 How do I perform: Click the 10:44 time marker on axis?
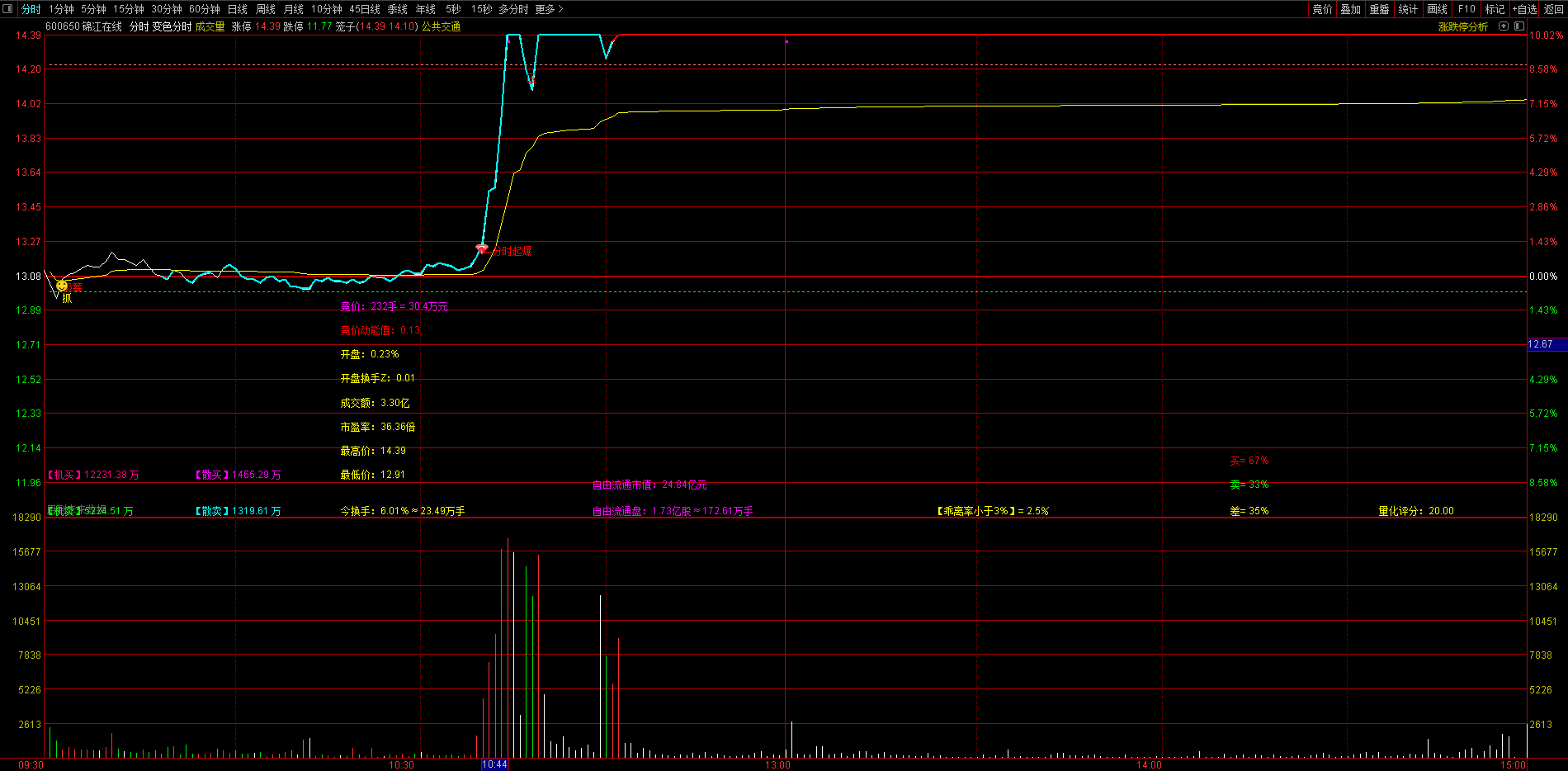(x=494, y=764)
